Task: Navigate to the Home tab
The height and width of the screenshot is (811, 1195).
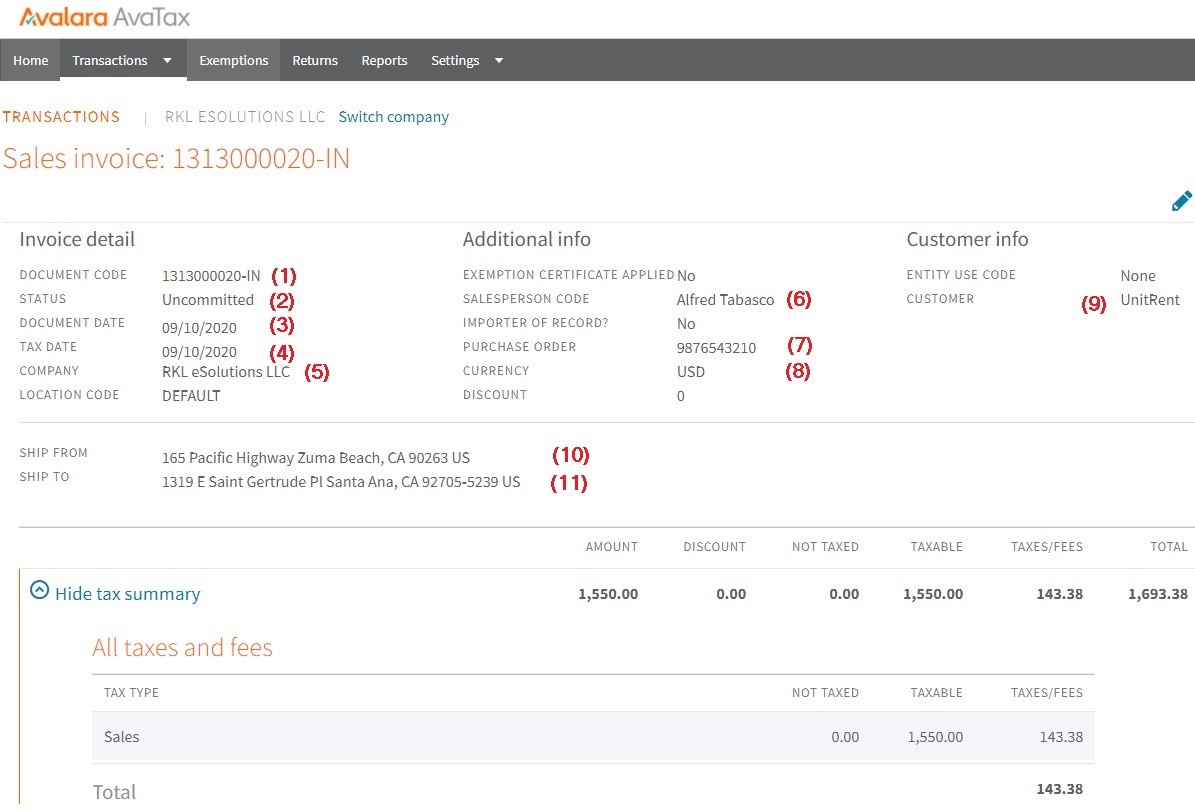Action: point(30,60)
